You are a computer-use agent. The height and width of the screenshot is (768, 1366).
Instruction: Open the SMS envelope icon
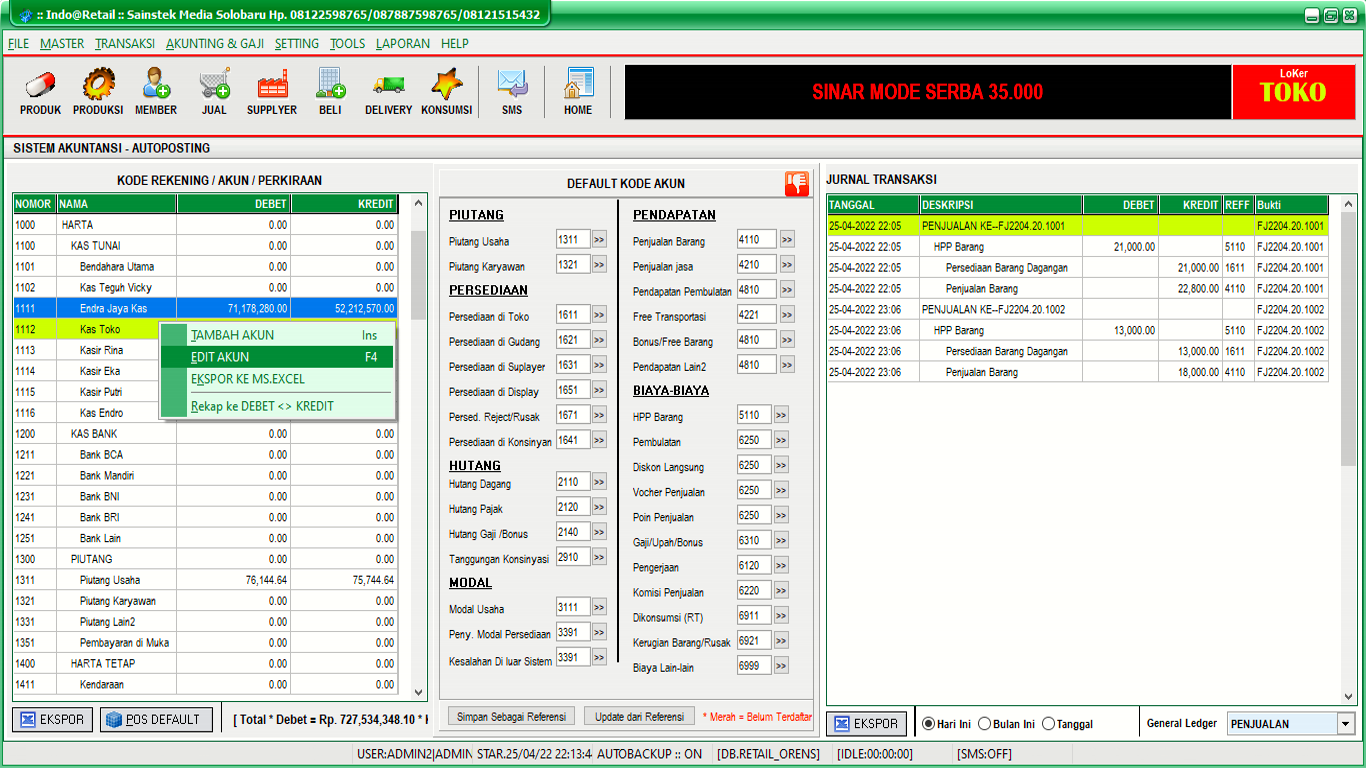pos(512,85)
